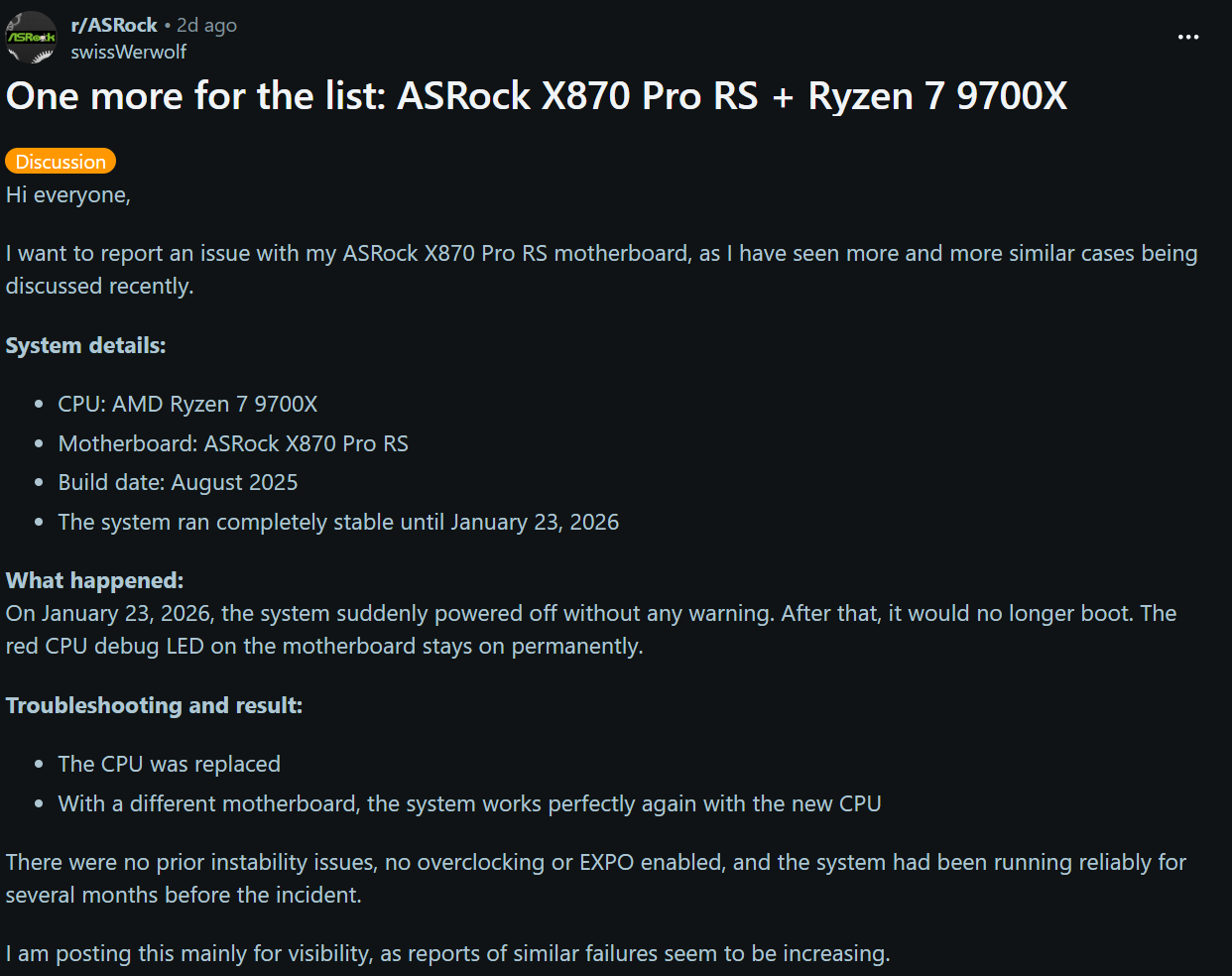Click the post title about X870 Pro RS
The height and width of the screenshot is (976, 1232).
pyautogui.click(x=537, y=96)
